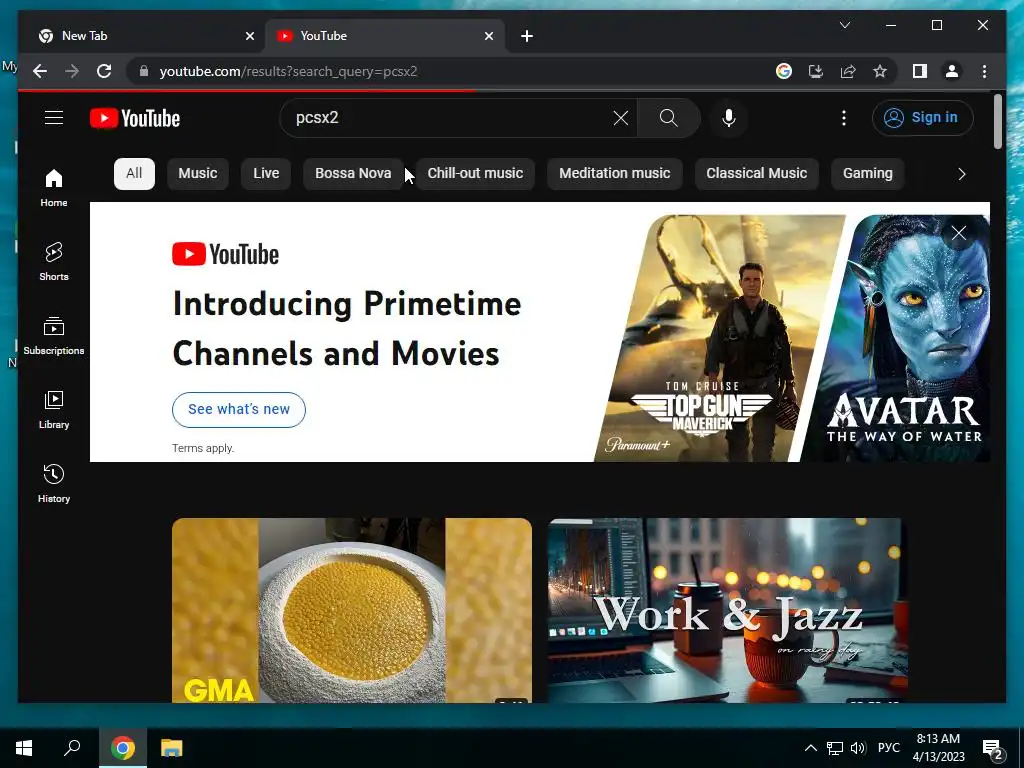Open Chrome tab search dropdown
This screenshot has width=1024, height=768.
844,25
